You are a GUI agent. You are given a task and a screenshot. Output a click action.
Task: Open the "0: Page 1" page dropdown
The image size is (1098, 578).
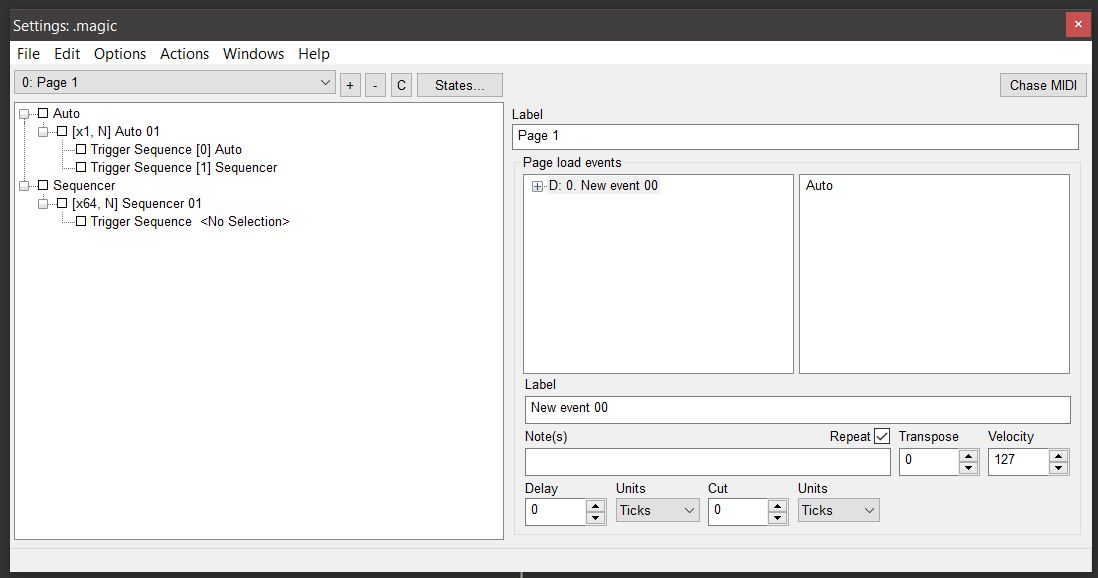325,82
